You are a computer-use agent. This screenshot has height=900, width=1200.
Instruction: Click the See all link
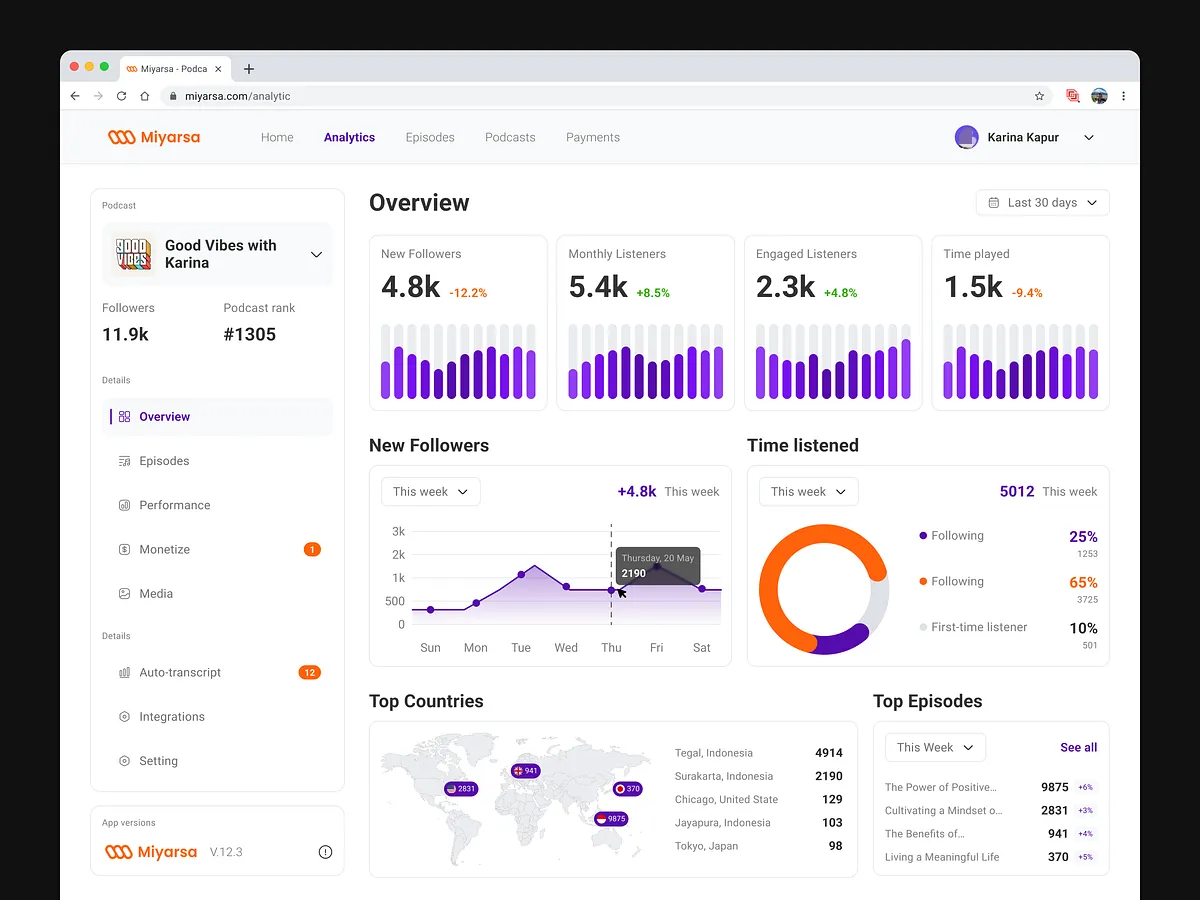(x=1079, y=748)
